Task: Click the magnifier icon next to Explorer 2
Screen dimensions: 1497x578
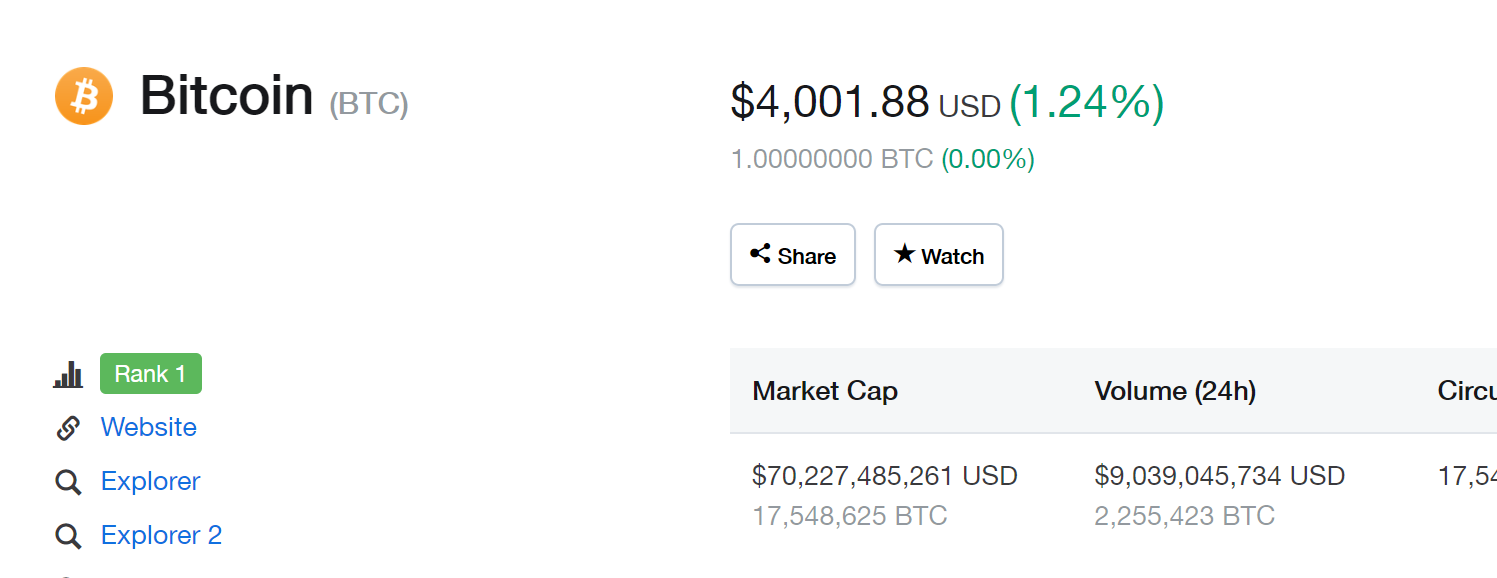Action: coord(68,536)
